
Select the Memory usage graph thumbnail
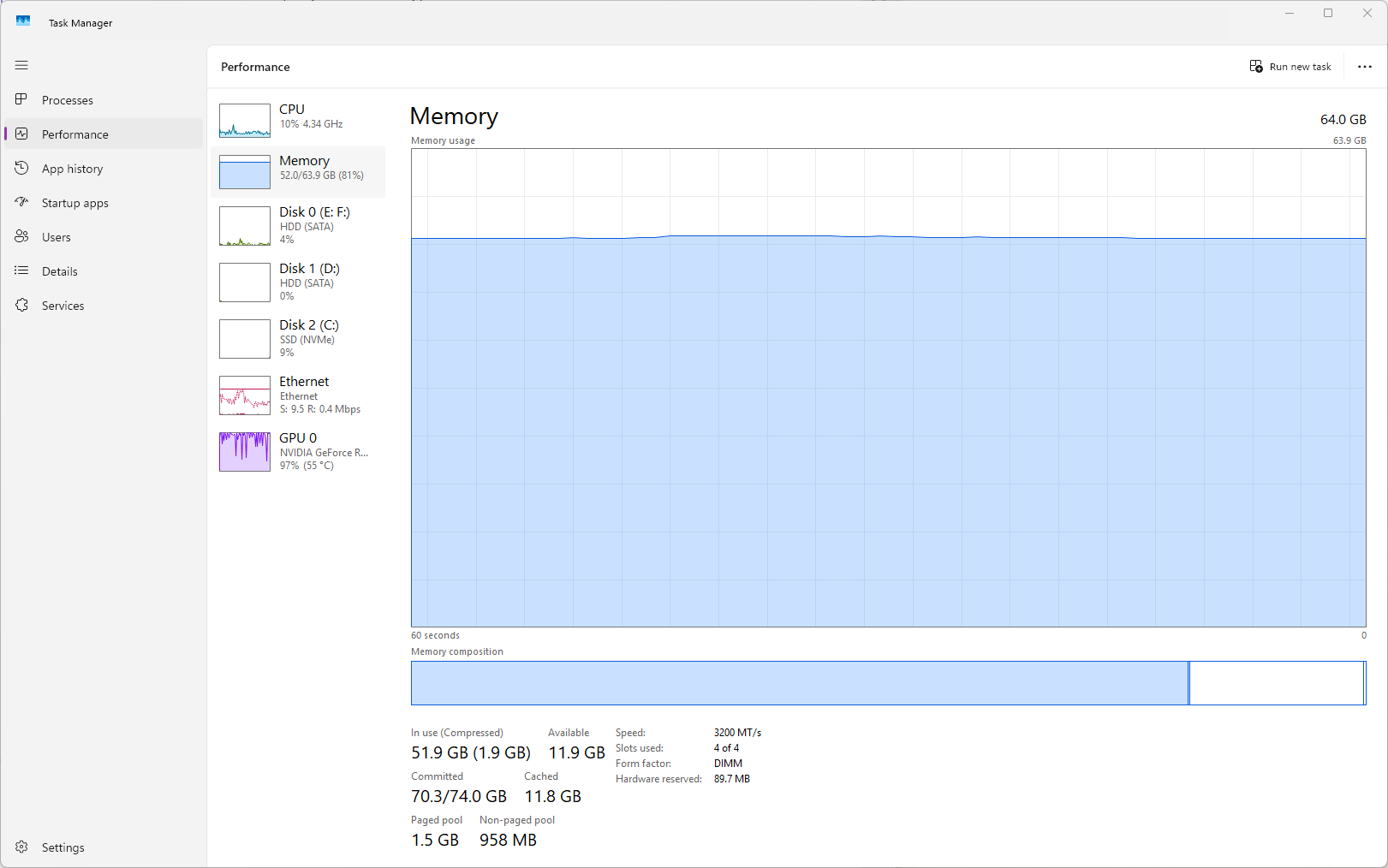pyautogui.click(x=245, y=172)
